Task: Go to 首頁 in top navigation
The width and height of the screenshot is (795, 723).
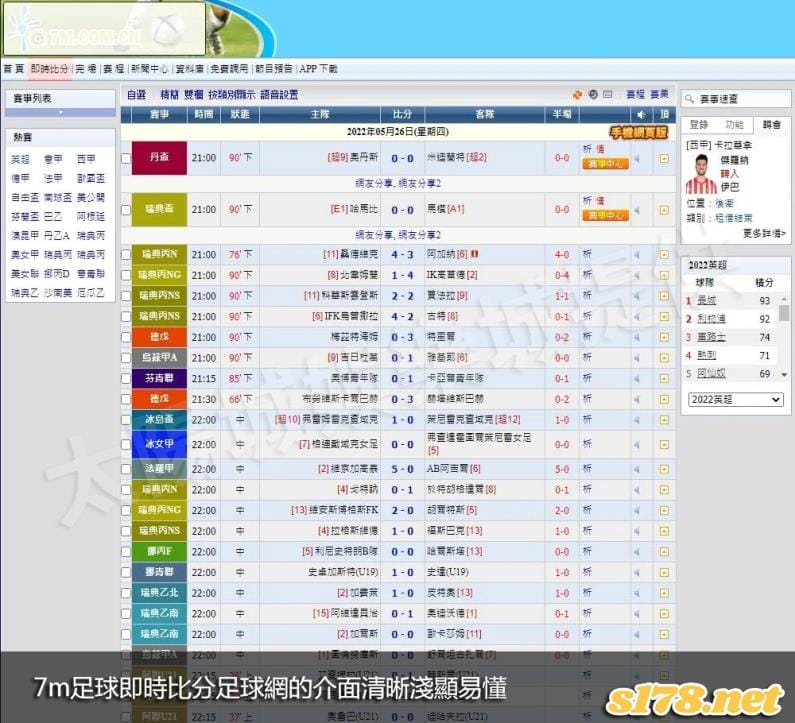Action: tap(14, 69)
